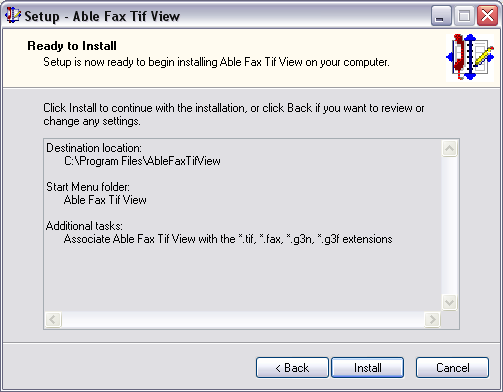Click the horizontal scrollbar track in the summary

243,320
